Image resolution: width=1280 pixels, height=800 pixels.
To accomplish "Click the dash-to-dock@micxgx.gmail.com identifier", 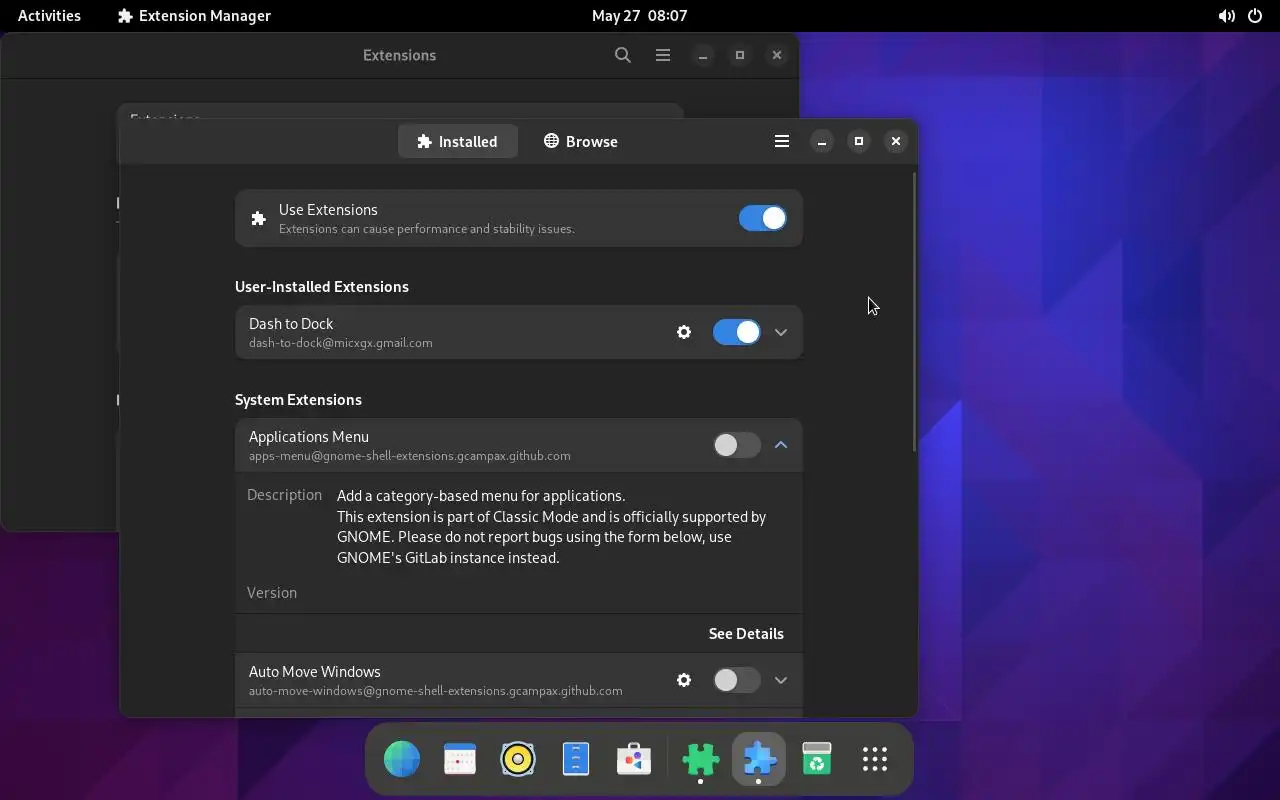I will pos(341,343).
